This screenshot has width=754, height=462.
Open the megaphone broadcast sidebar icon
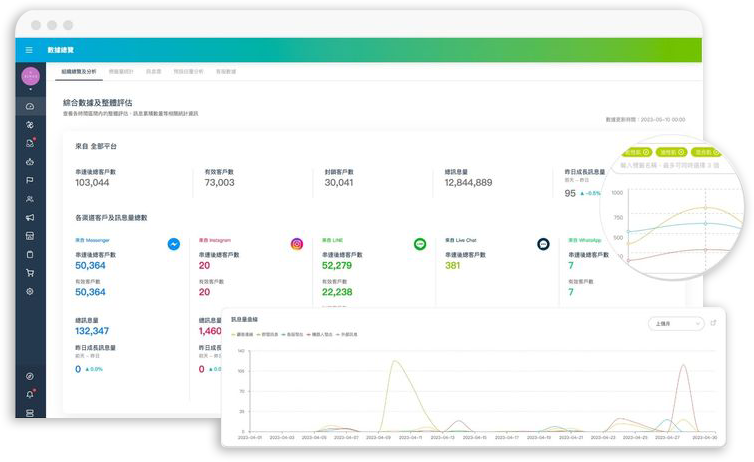pos(30,217)
